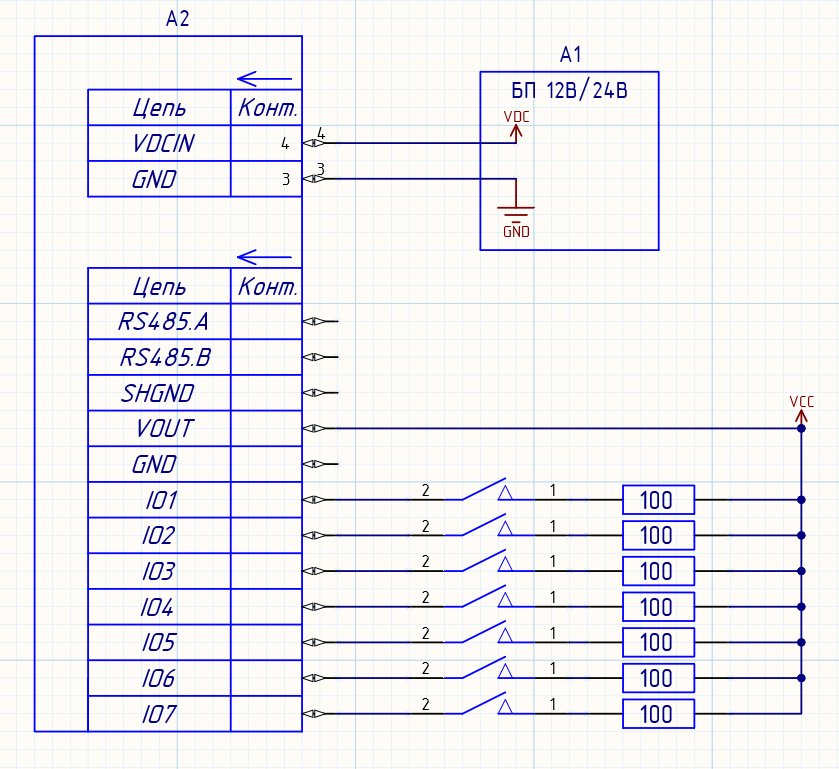Select the Цепь column header
Screen dimensions: 839x769
click(x=159, y=107)
